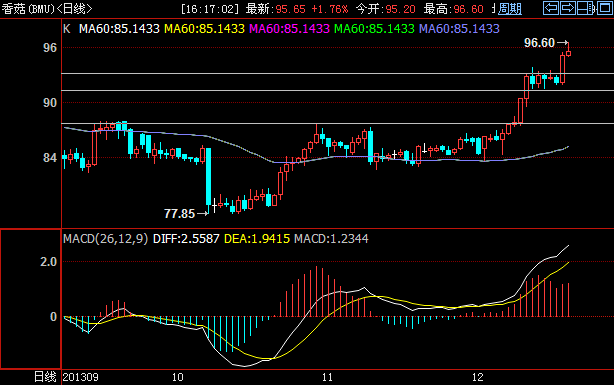Click the 日线 label at bottom left
This screenshot has height=385, width=614.
[x=45, y=377]
